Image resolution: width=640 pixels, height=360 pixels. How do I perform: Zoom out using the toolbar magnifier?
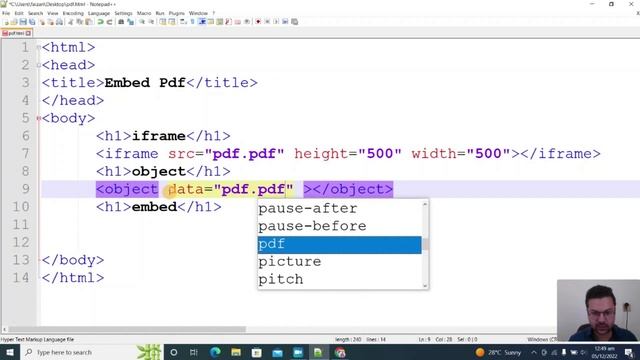[x=151, y=22]
